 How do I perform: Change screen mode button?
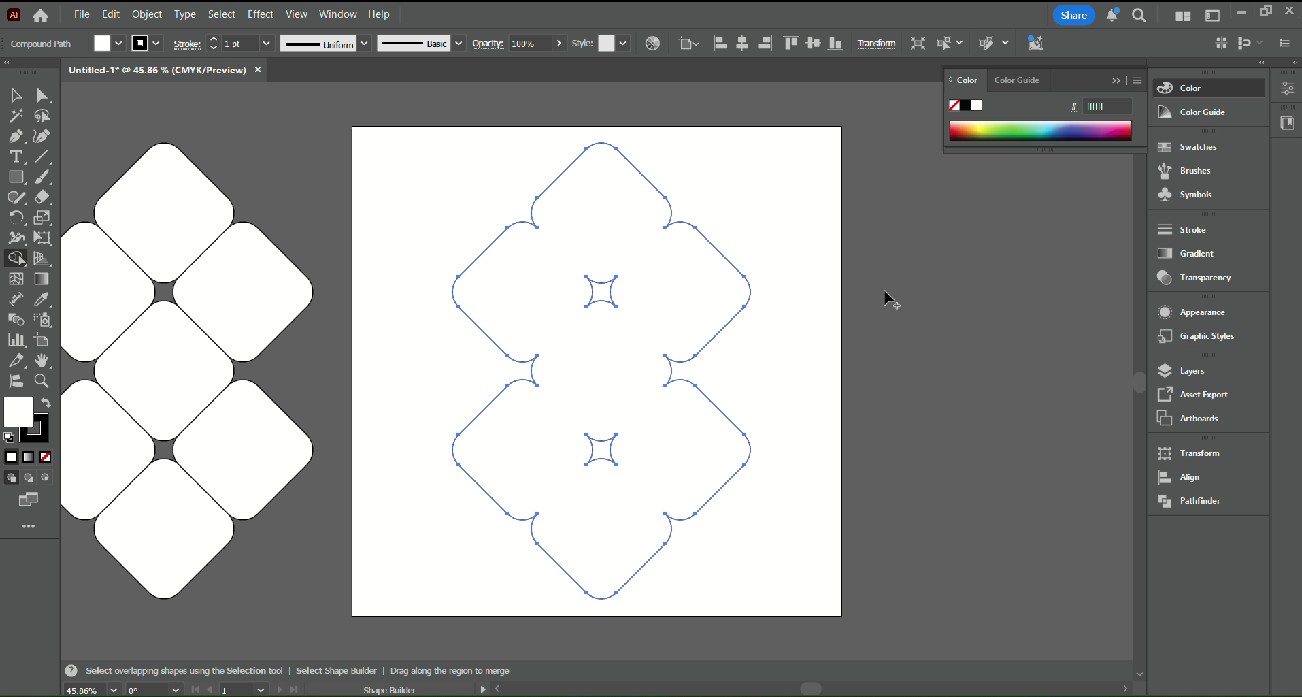(x=28, y=499)
